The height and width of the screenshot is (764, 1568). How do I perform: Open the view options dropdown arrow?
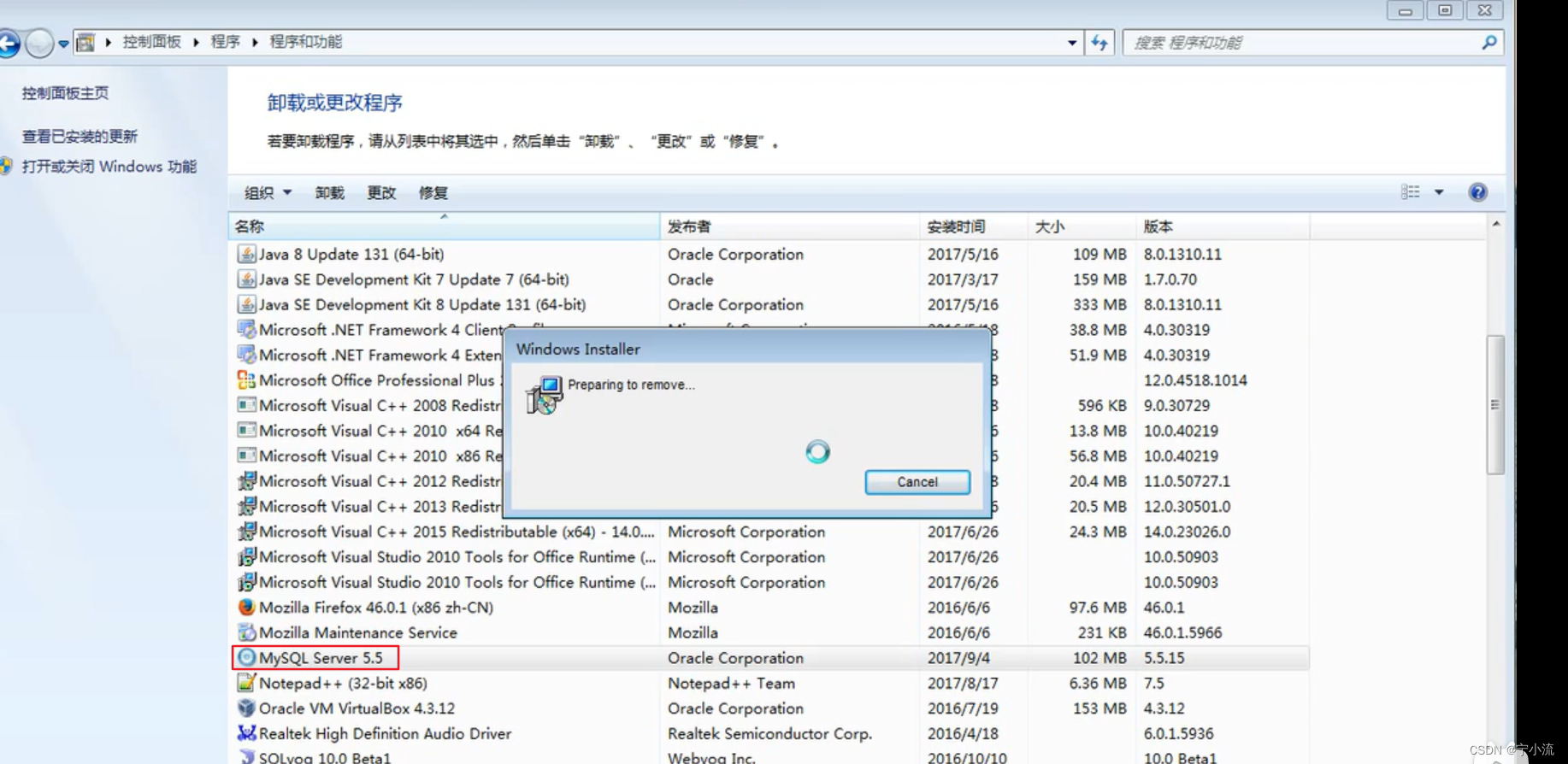click(1439, 192)
